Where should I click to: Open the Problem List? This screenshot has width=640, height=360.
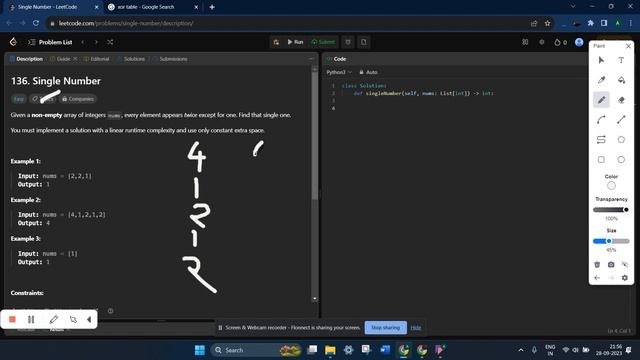click(50, 42)
